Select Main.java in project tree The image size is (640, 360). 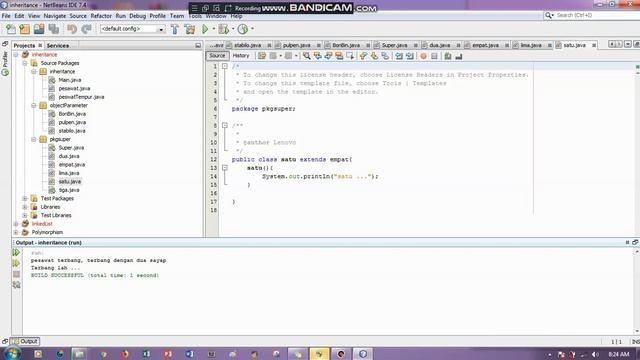click(69, 80)
